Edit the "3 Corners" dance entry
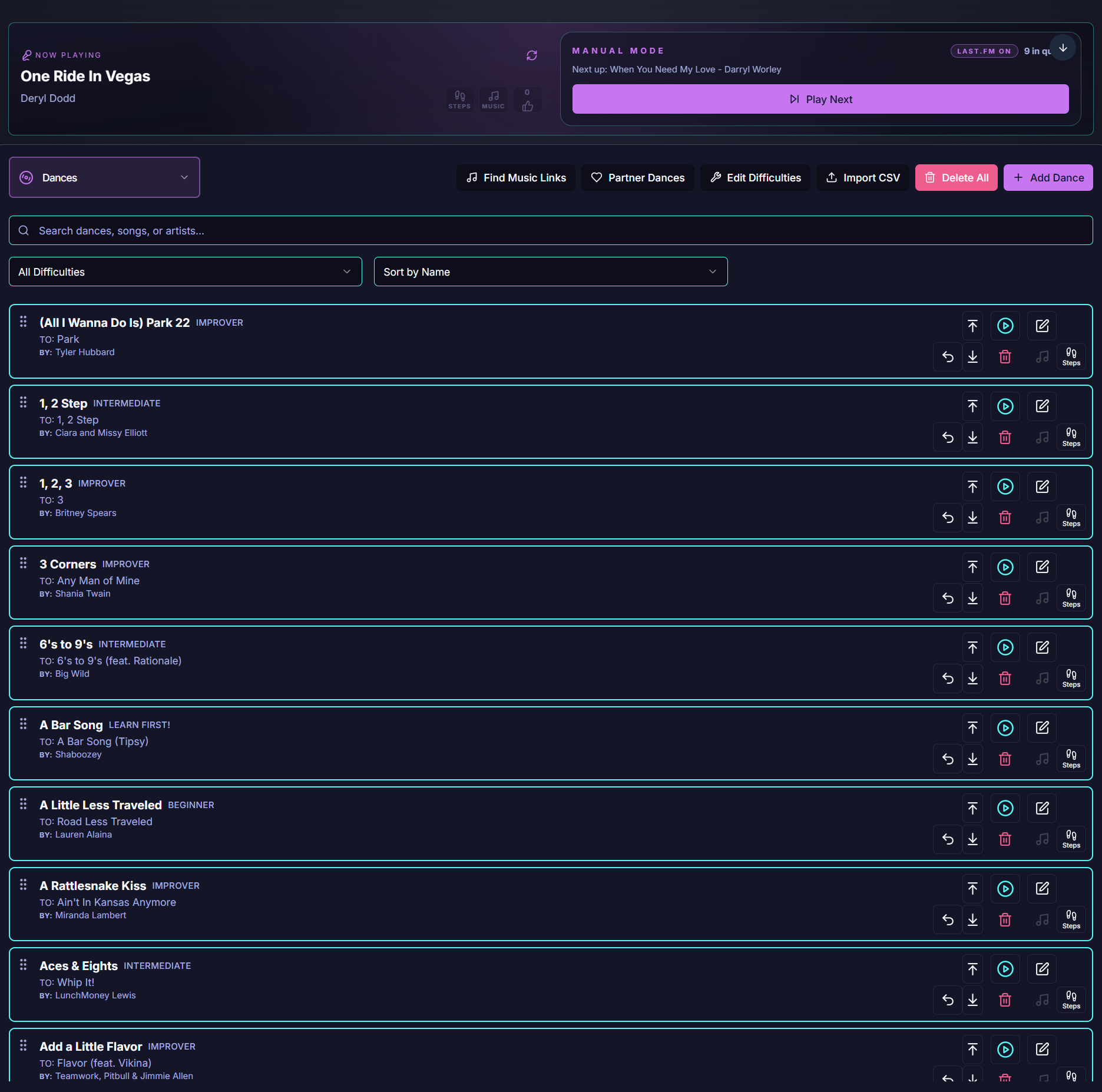Viewport: 1102px width, 1092px height. [x=1041, y=567]
